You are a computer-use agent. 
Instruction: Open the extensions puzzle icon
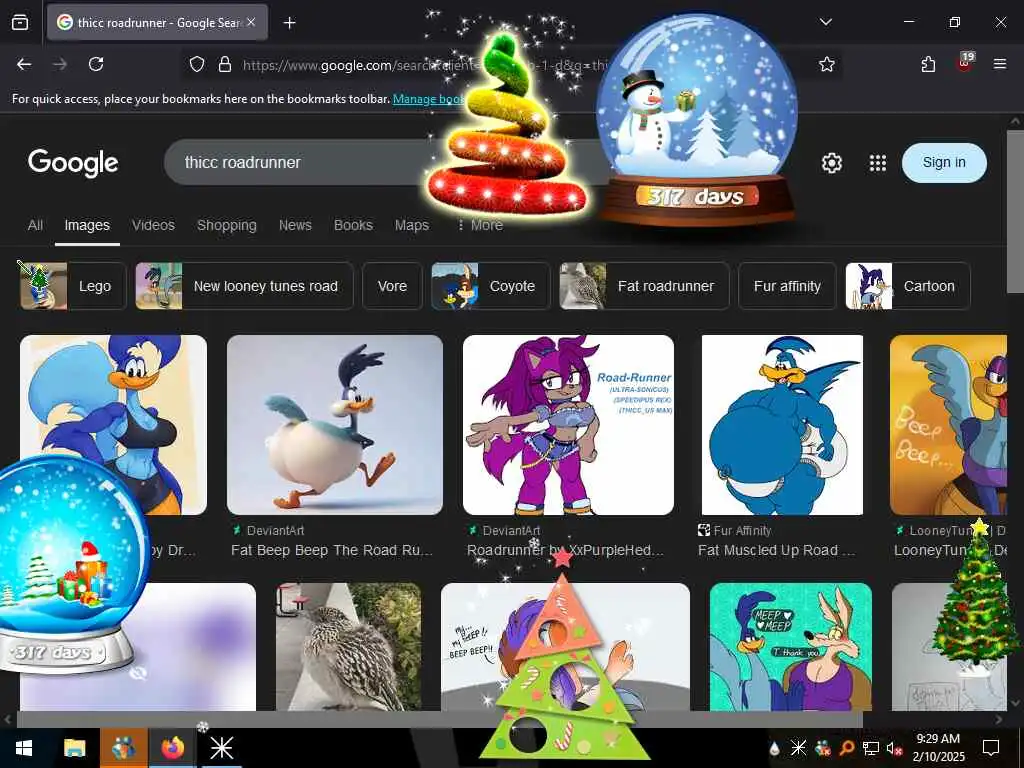click(928, 64)
